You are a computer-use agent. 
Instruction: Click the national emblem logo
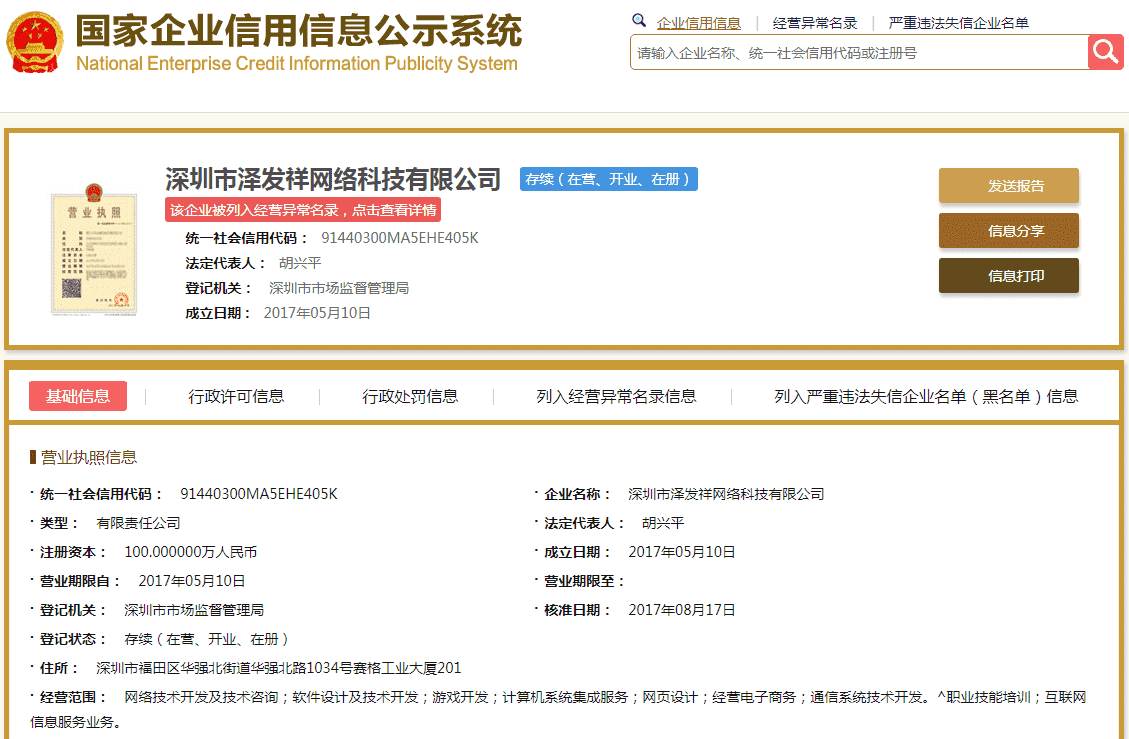[x=35, y=42]
